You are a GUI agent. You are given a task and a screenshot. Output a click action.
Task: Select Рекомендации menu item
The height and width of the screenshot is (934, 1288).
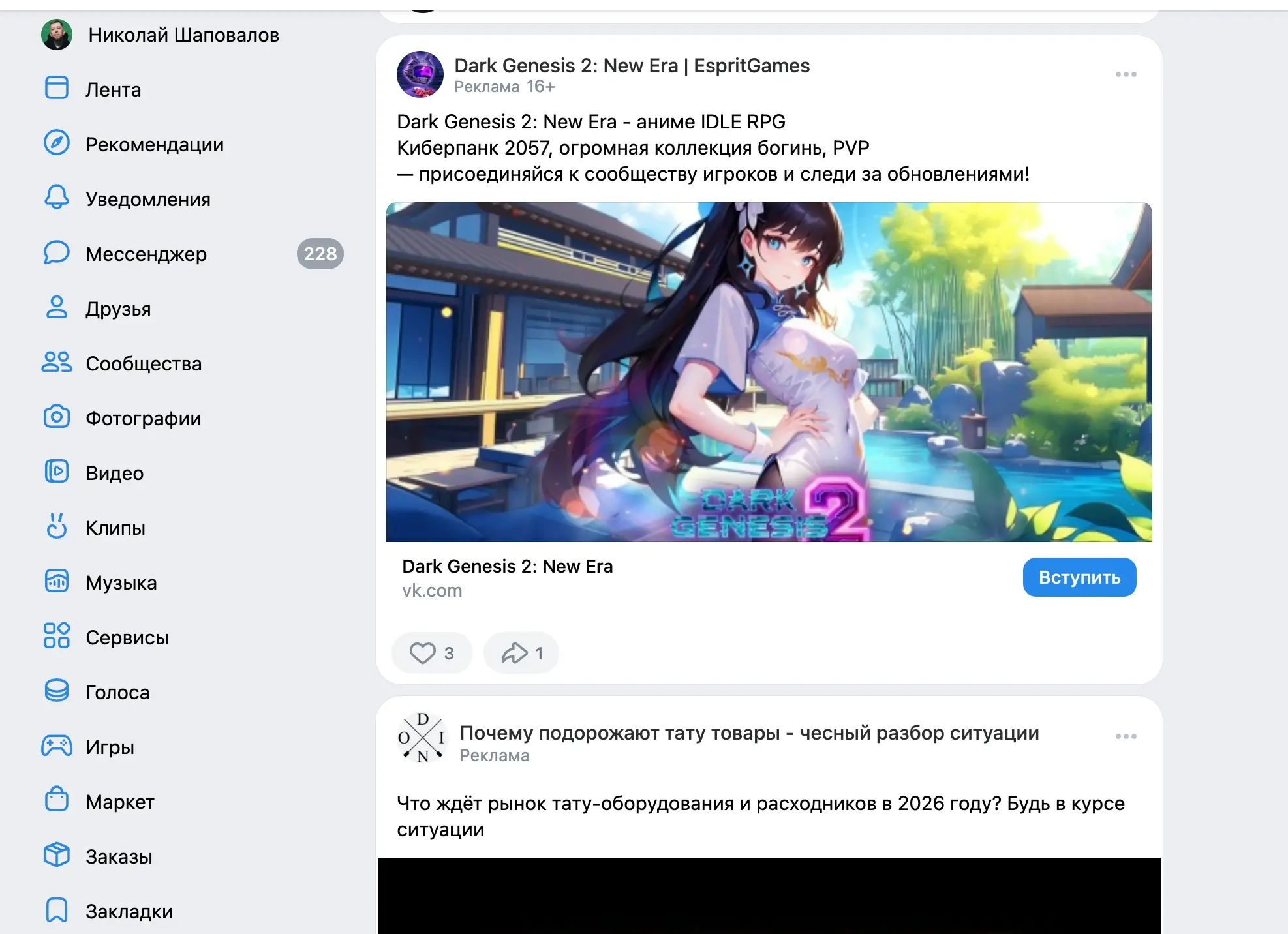coord(155,144)
